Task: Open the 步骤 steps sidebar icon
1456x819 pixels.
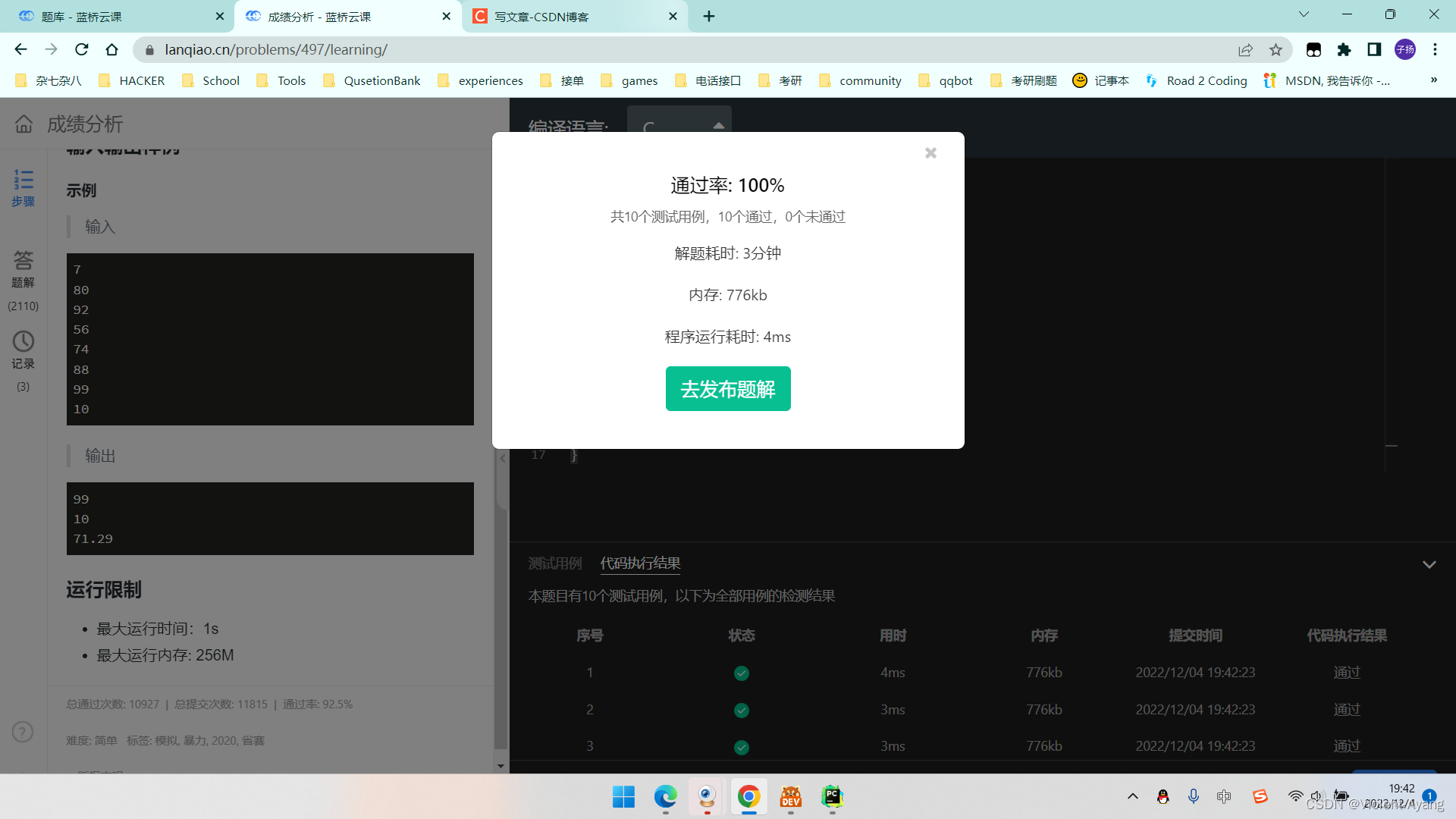Action: [x=24, y=187]
